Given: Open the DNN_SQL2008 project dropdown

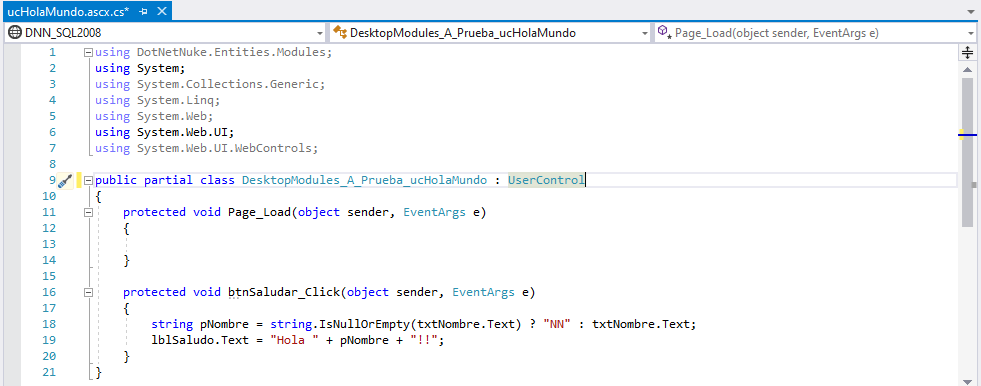Looking at the screenshot, I should point(320,33).
